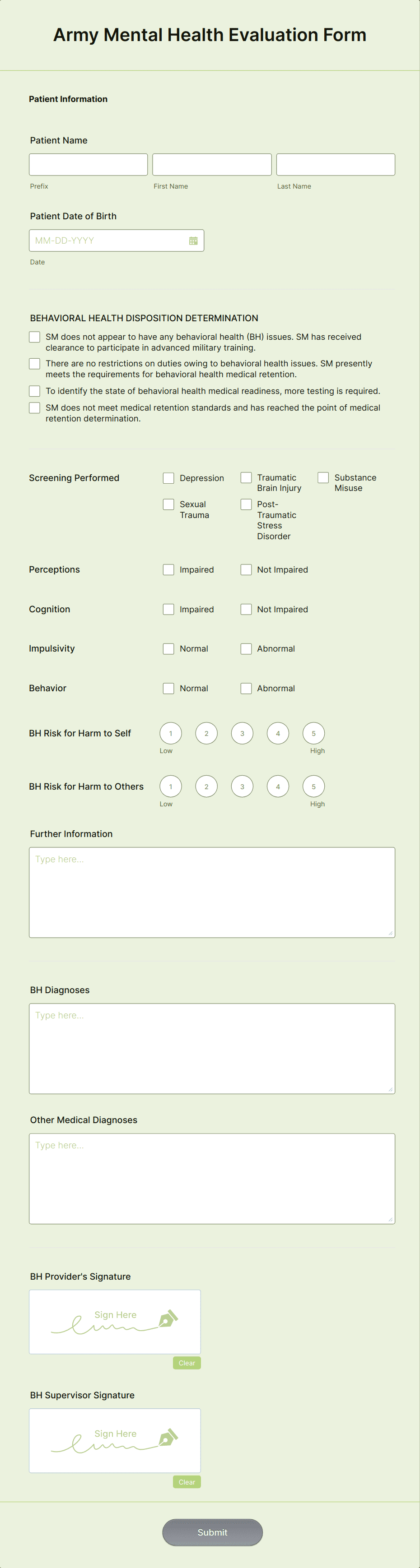This screenshot has width=420, height=1568.
Task: Rate BH Risk for Harm to Others as 1
Action: tap(170, 786)
